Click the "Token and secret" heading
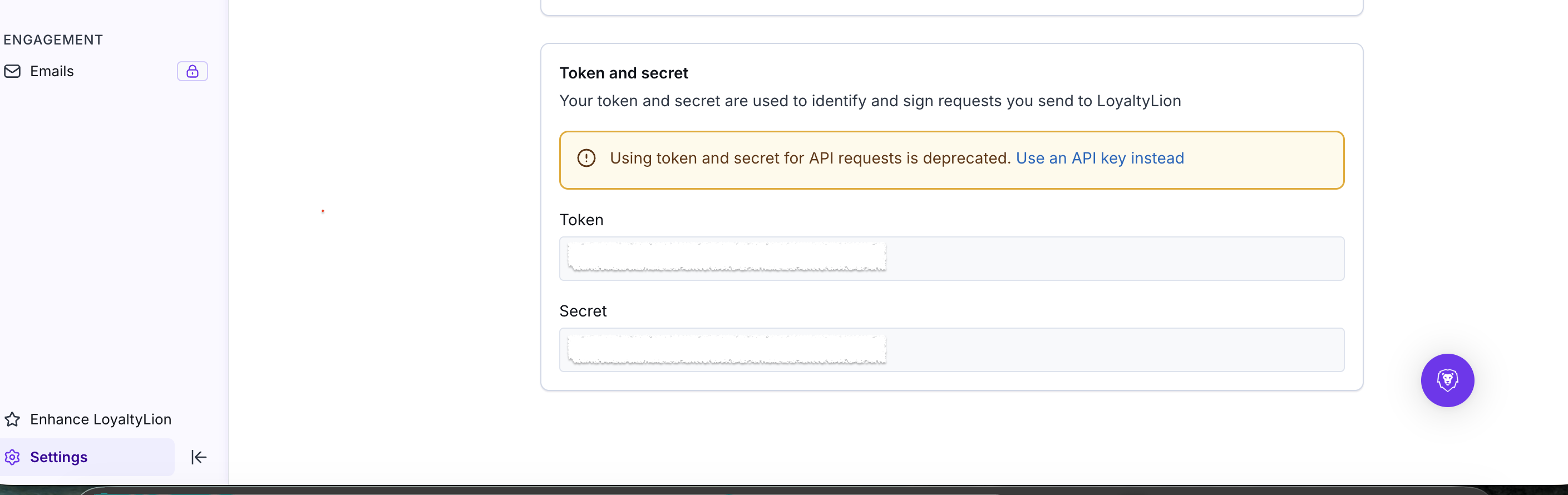The image size is (1568, 495). point(623,73)
